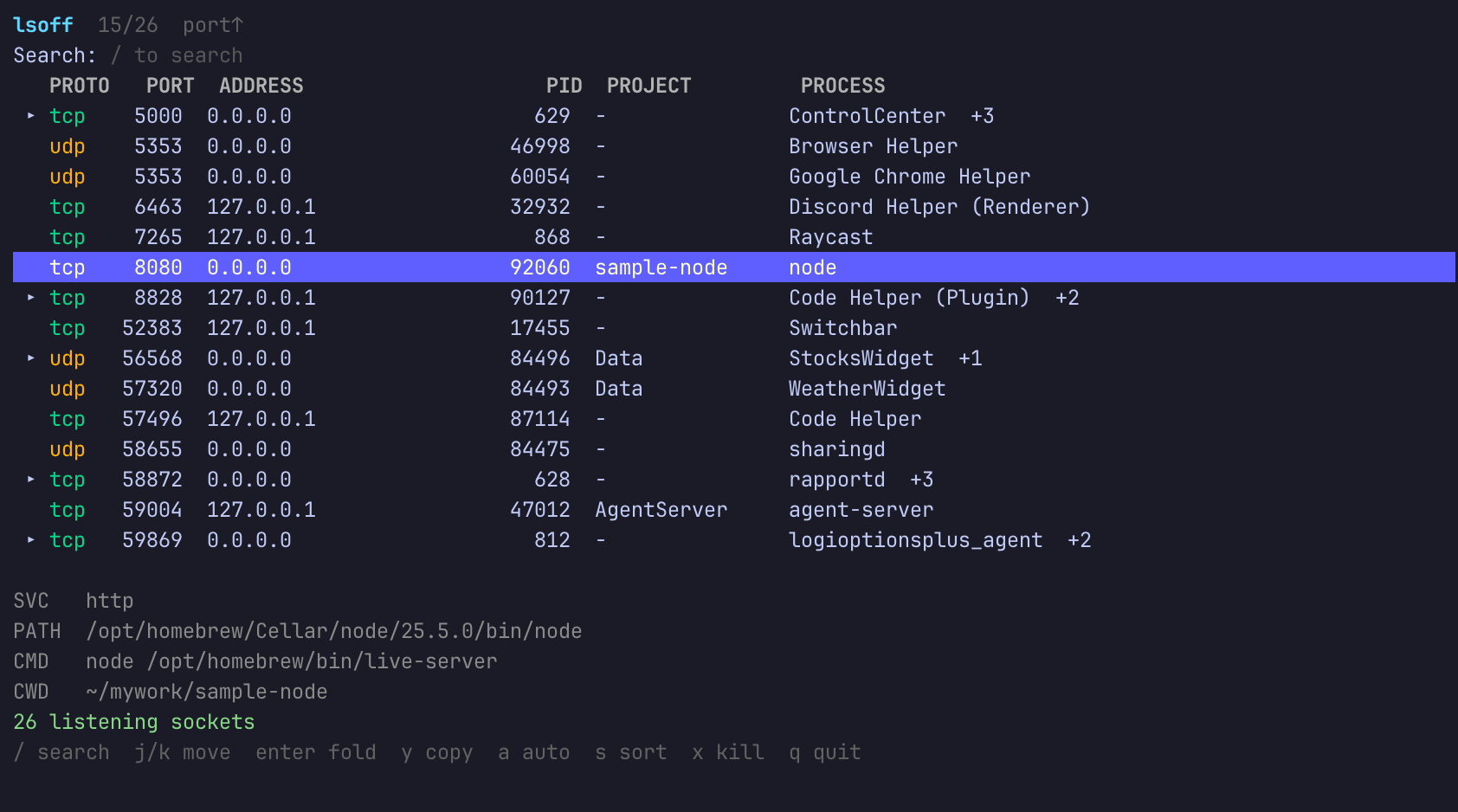Click the 's sort' shortcut hint

(x=631, y=752)
